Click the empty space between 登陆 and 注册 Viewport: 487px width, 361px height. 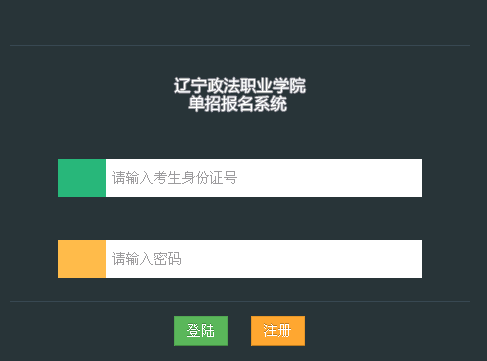coord(239,331)
